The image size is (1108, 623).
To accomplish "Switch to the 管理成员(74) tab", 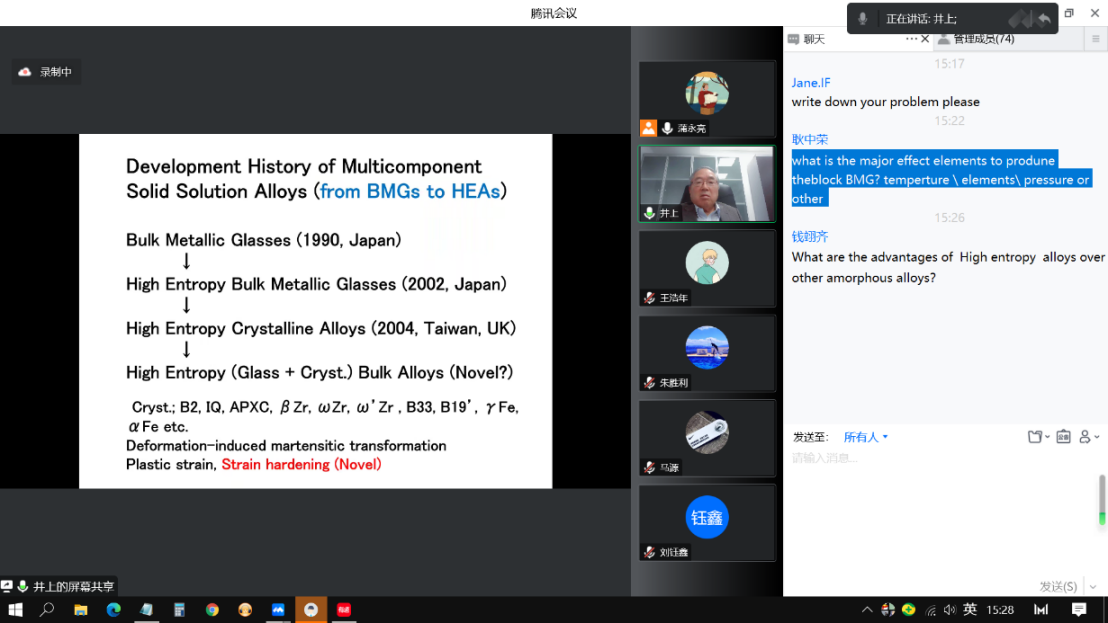I will pyautogui.click(x=983, y=39).
